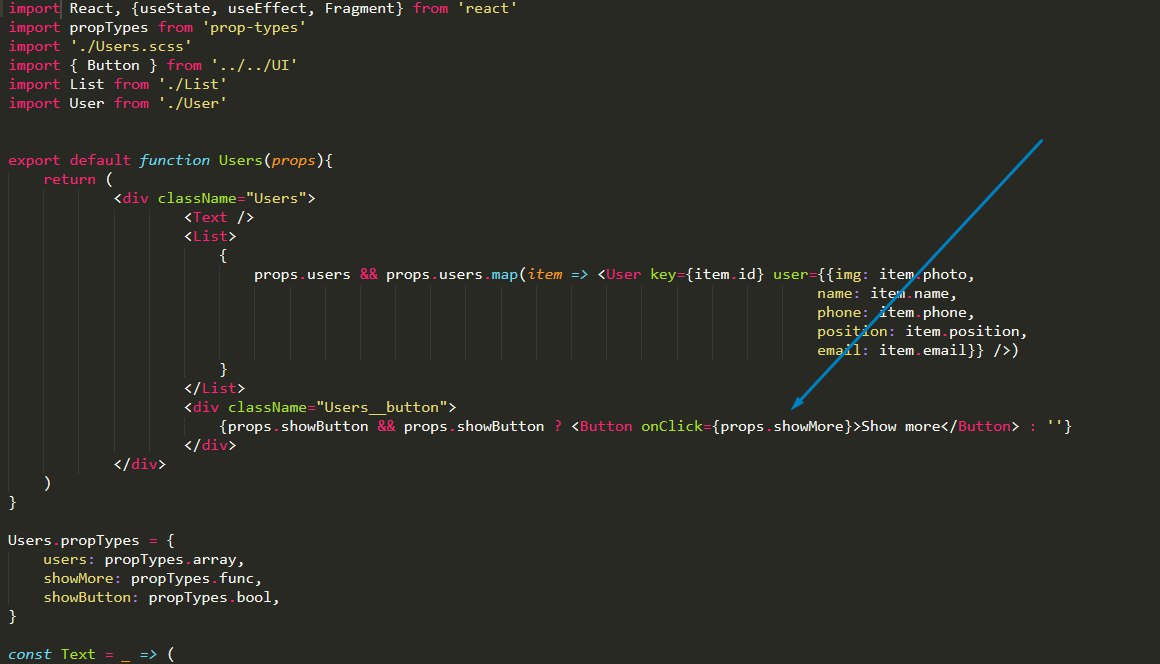Click the closing </List> tag
Screen dimensions: 1160x664
tap(215, 388)
